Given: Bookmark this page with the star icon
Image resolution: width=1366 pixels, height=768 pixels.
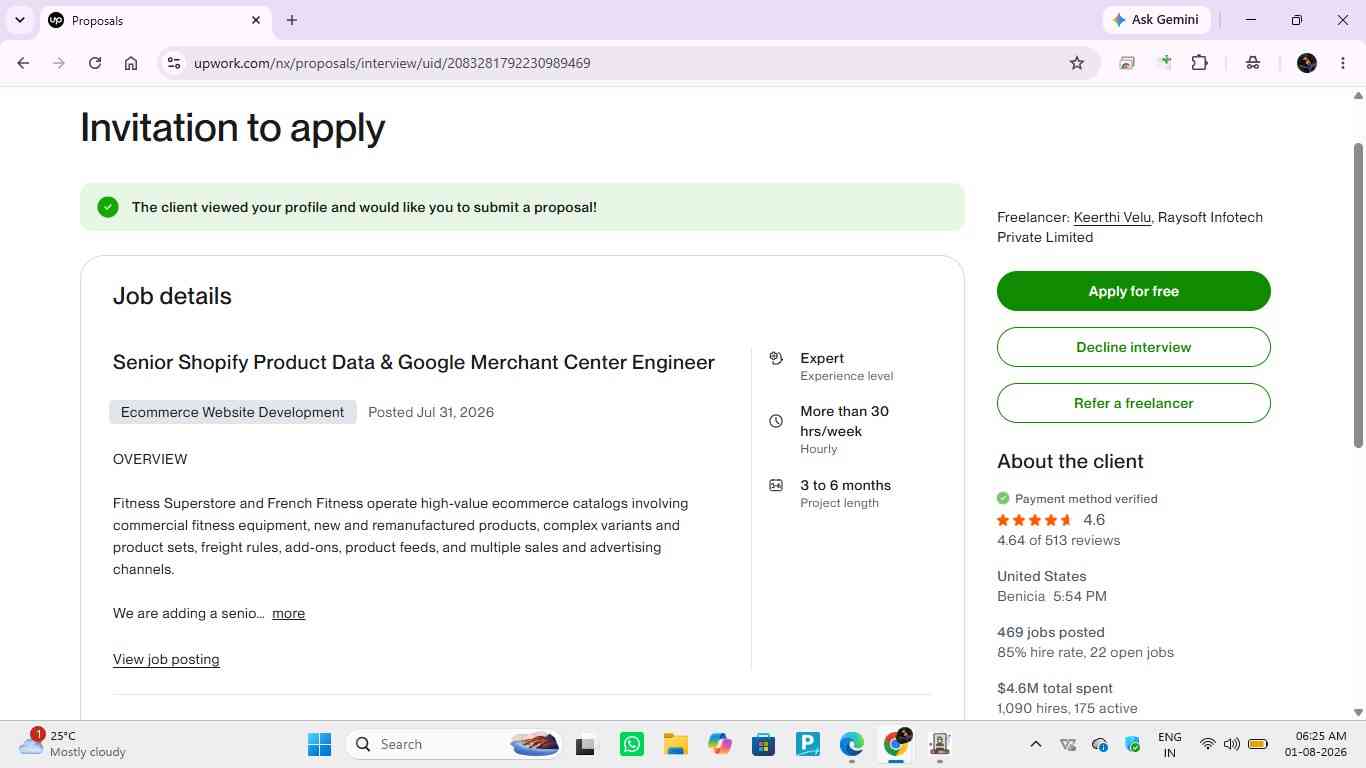Looking at the screenshot, I should click(x=1077, y=63).
